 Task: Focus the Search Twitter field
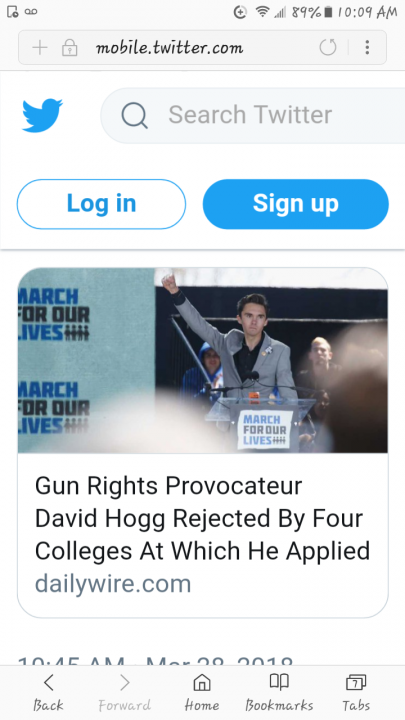click(x=253, y=115)
